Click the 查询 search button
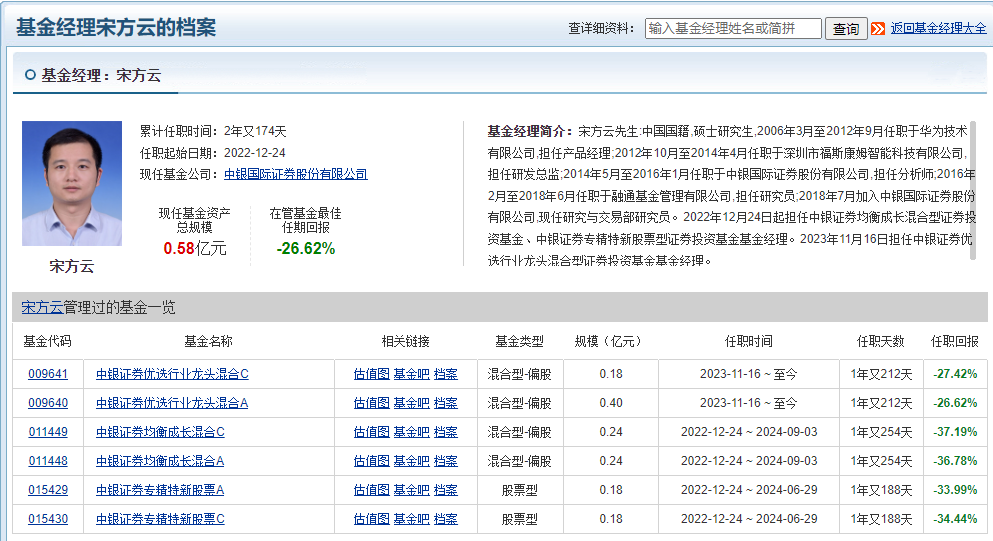 point(845,29)
